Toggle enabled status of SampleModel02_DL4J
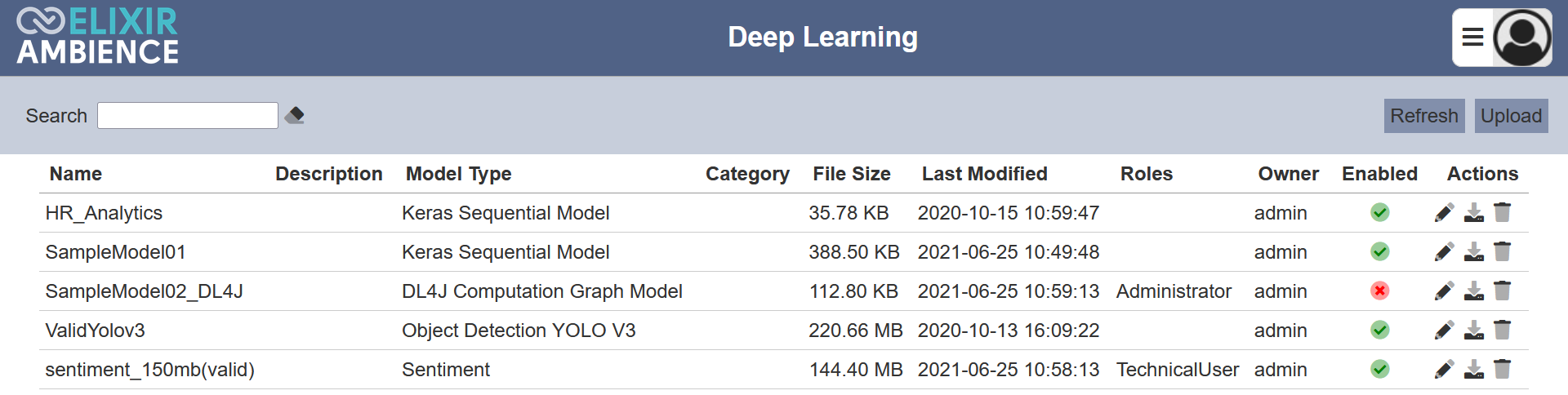 pyautogui.click(x=1380, y=291)
